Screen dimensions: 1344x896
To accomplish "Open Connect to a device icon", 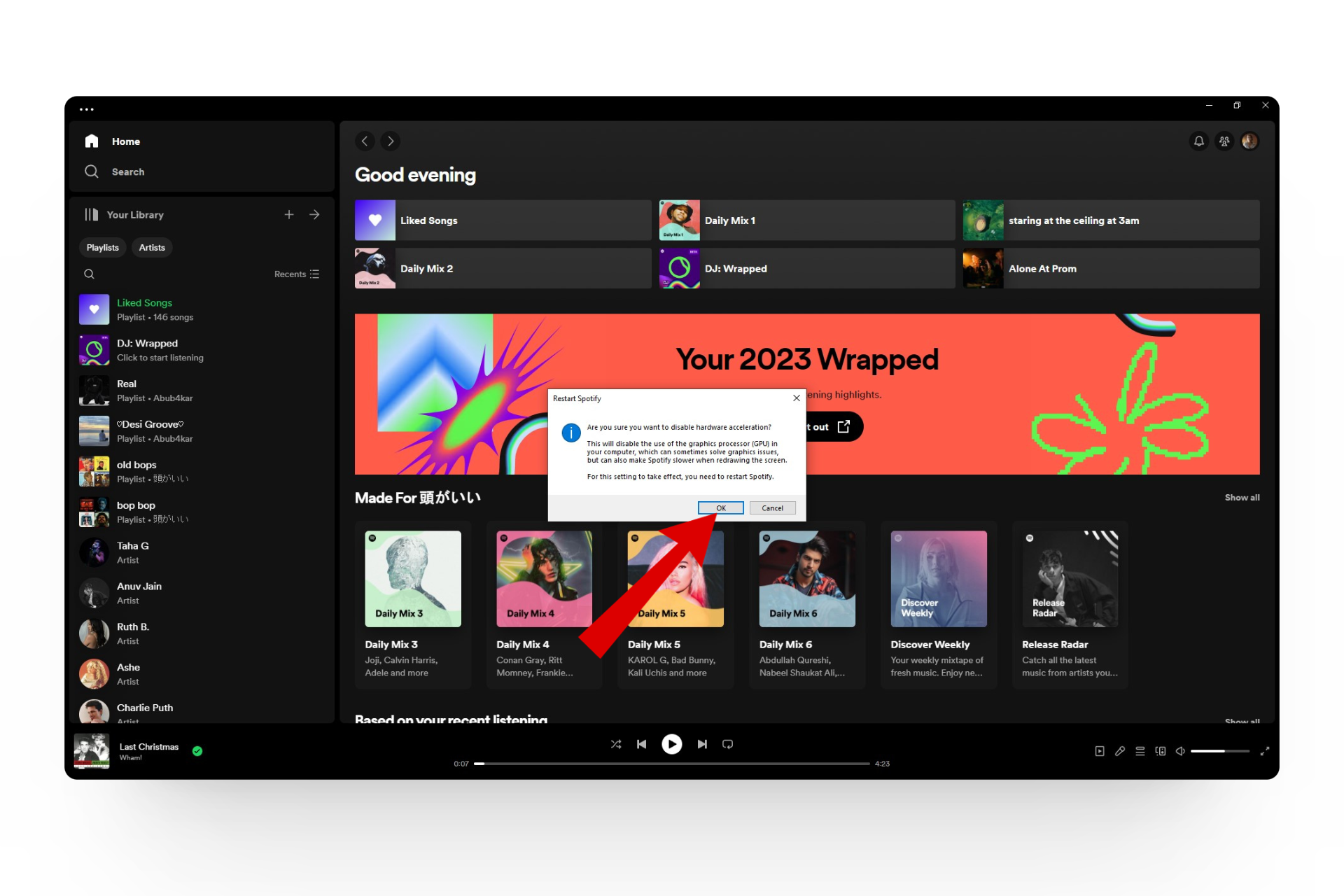I will click(x=1161, y=751).
